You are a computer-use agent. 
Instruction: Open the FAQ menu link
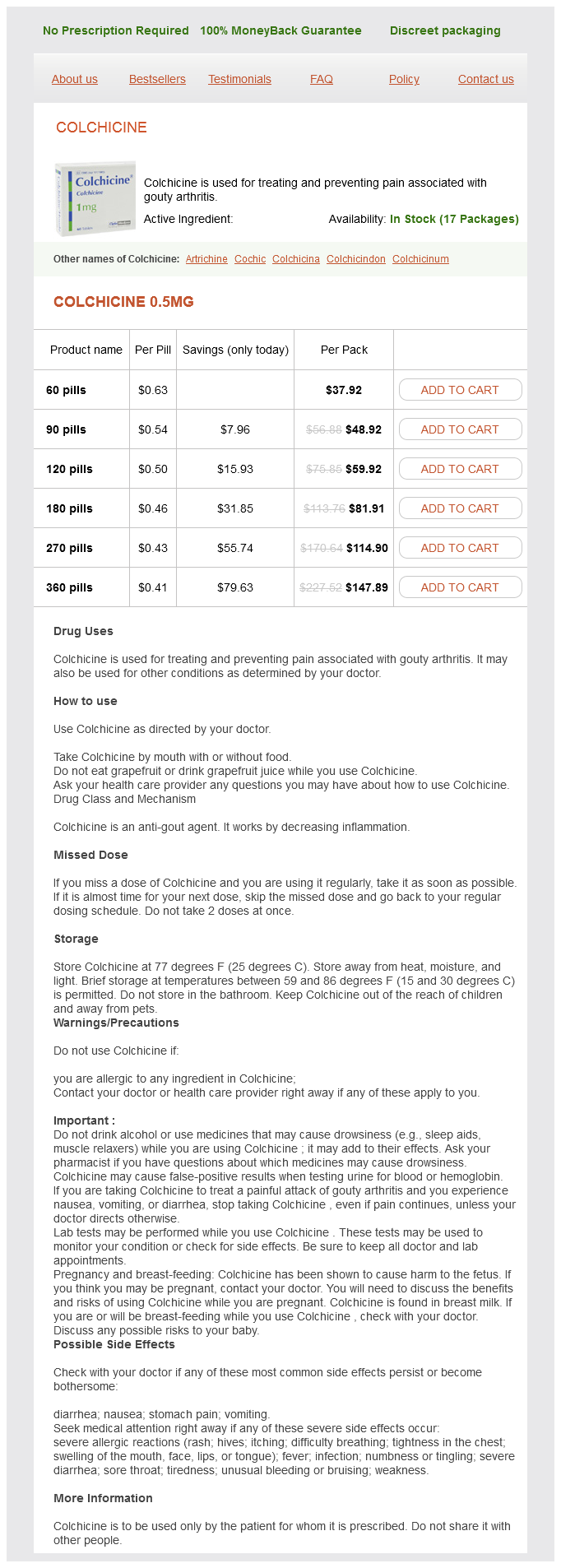point(322,79)
